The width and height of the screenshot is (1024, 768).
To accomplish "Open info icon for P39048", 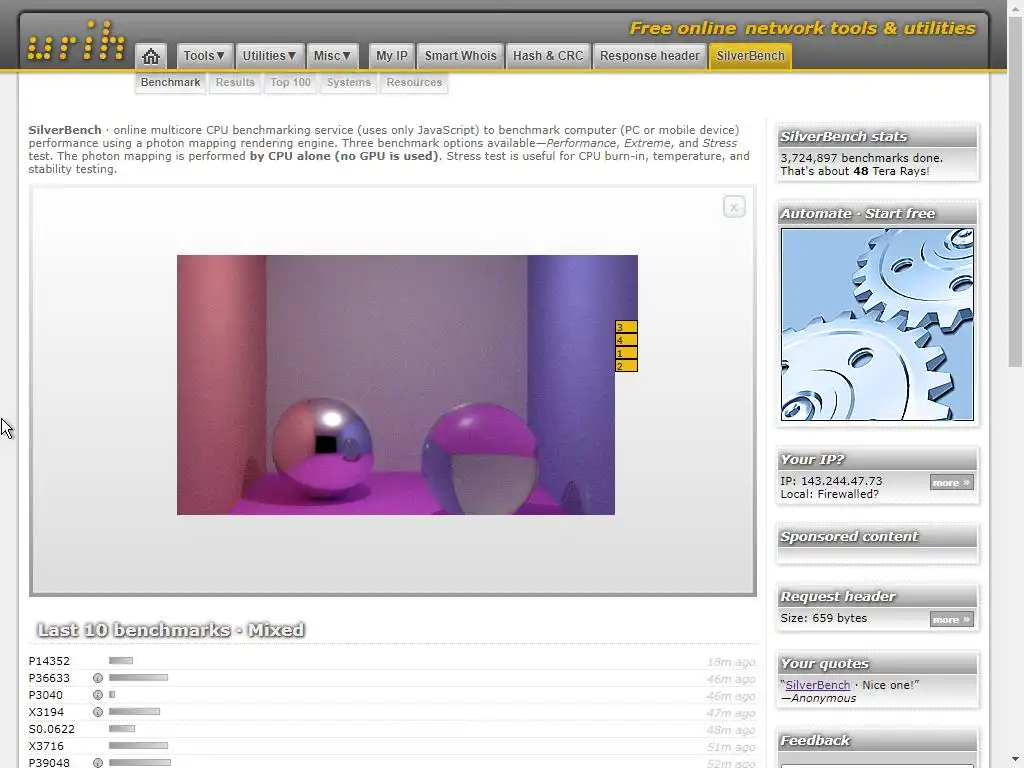I will pos(98,763).
